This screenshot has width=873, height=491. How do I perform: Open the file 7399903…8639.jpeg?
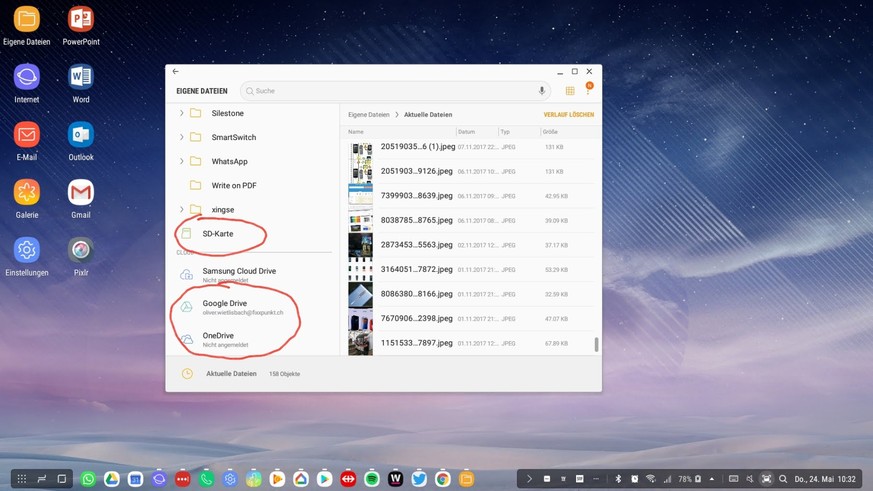pyautogui.click(x=418, y=195)
